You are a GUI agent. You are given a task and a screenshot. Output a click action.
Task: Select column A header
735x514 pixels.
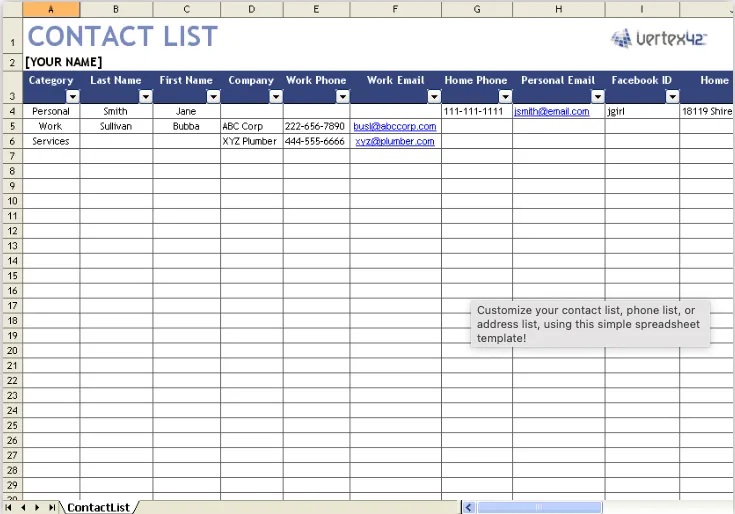tap(51, 9)
